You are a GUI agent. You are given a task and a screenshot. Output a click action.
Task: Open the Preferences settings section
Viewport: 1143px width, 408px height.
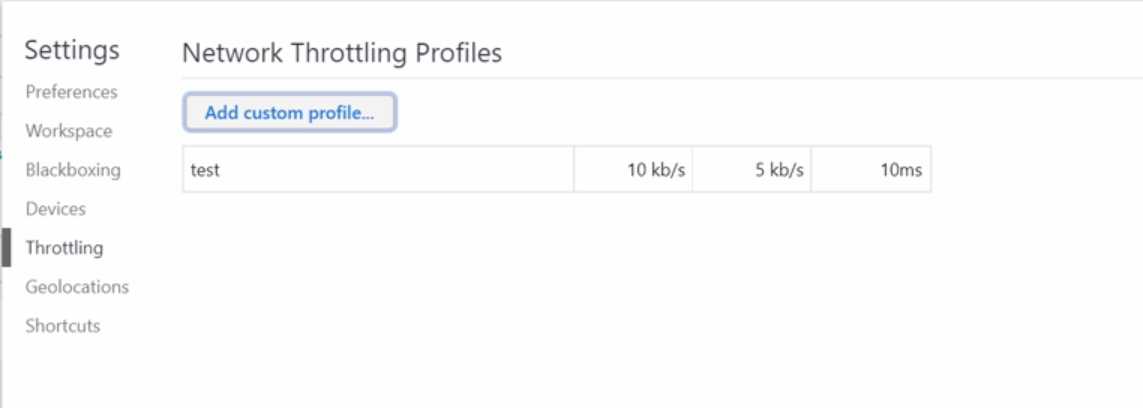click(x=71, y=93)
